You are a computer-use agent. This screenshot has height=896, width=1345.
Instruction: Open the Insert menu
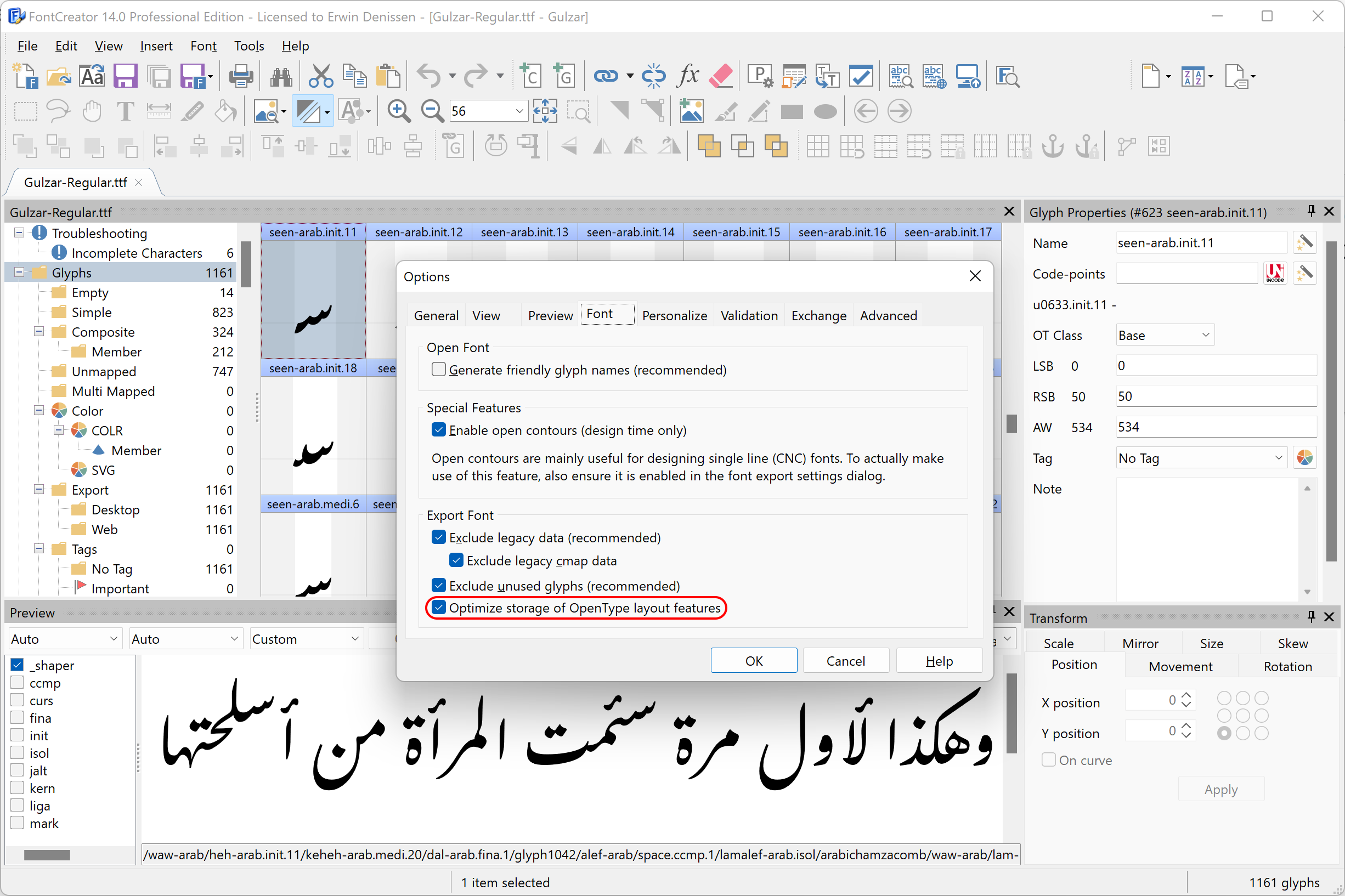pos(156,46)
